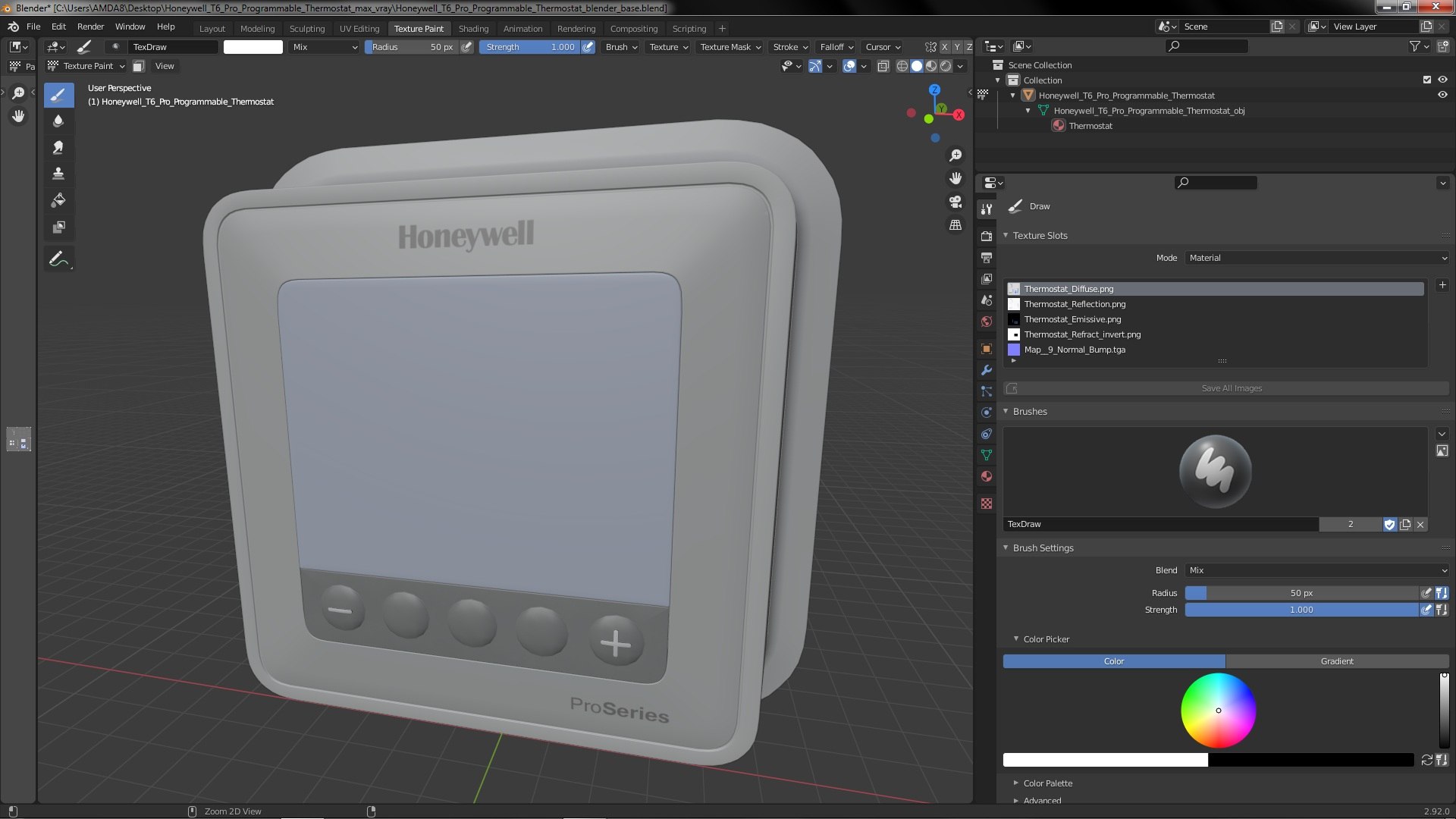Select the Smear tool
Screen dimensions: 1456x819
click(x=58, y=148)
